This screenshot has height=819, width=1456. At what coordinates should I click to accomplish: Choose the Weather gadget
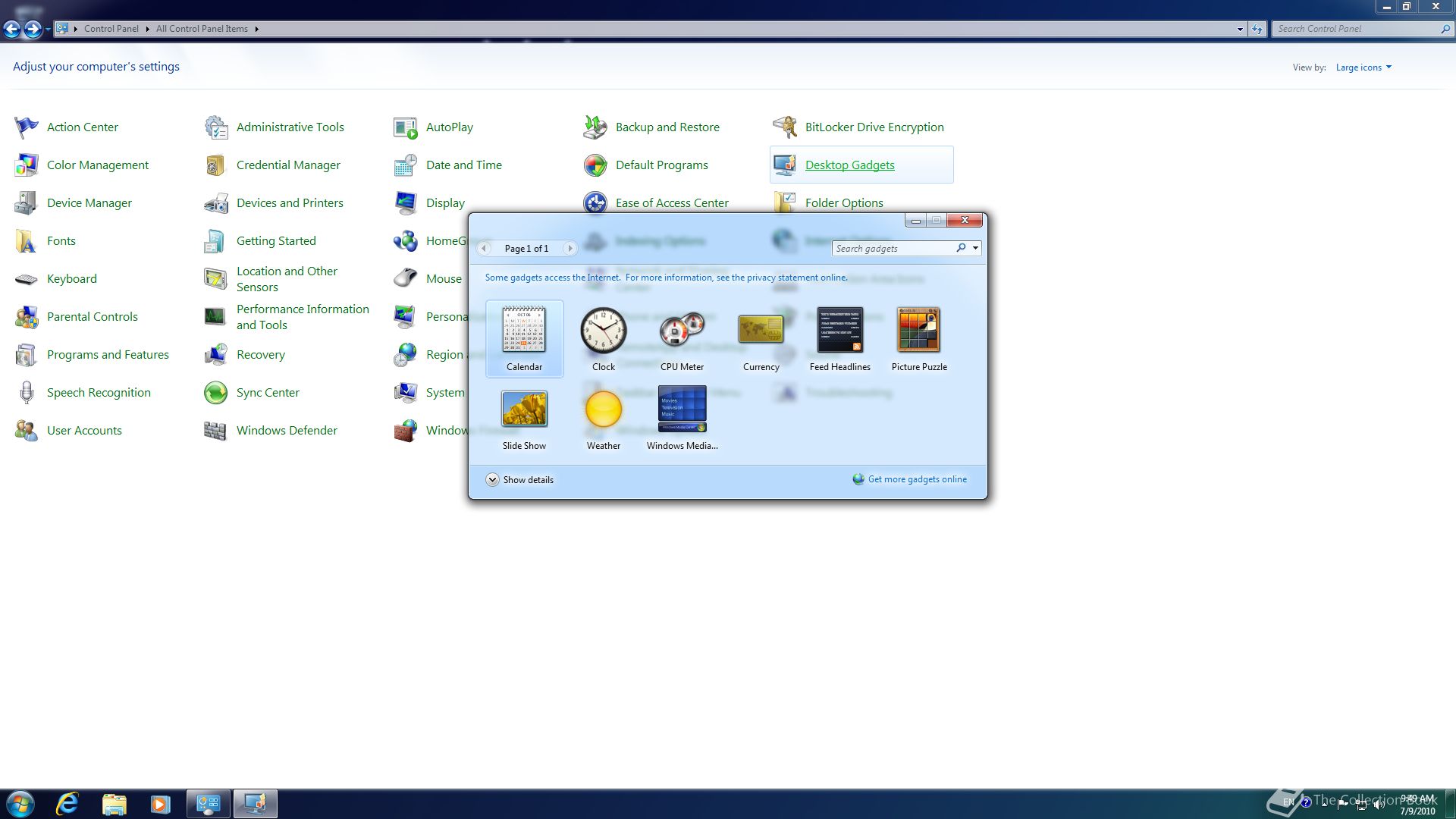click(x=604, y=419)
